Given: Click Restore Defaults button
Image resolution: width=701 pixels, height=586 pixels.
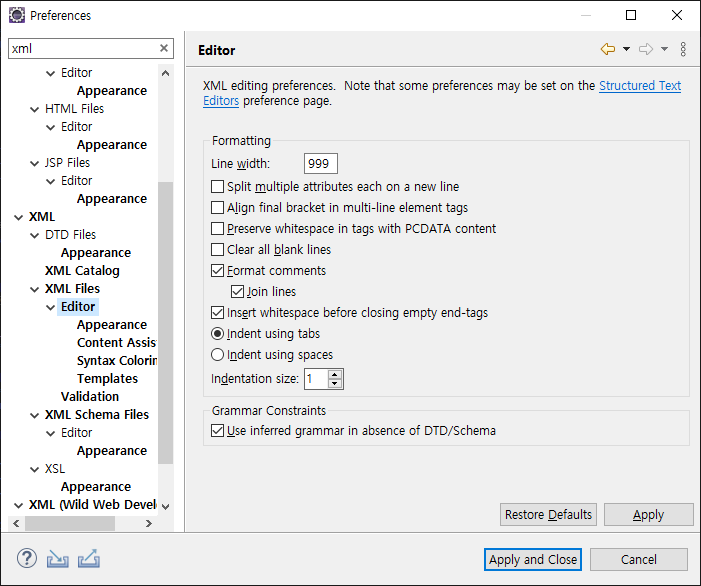Looking at the screenshot, I should pos(548,514).
